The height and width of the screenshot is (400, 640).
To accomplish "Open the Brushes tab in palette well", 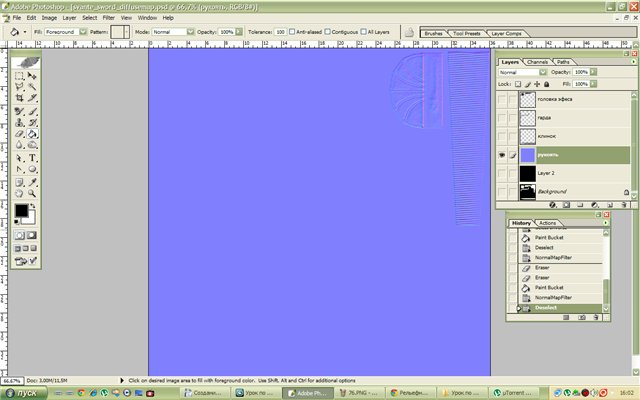I will (x=433, y=33).
